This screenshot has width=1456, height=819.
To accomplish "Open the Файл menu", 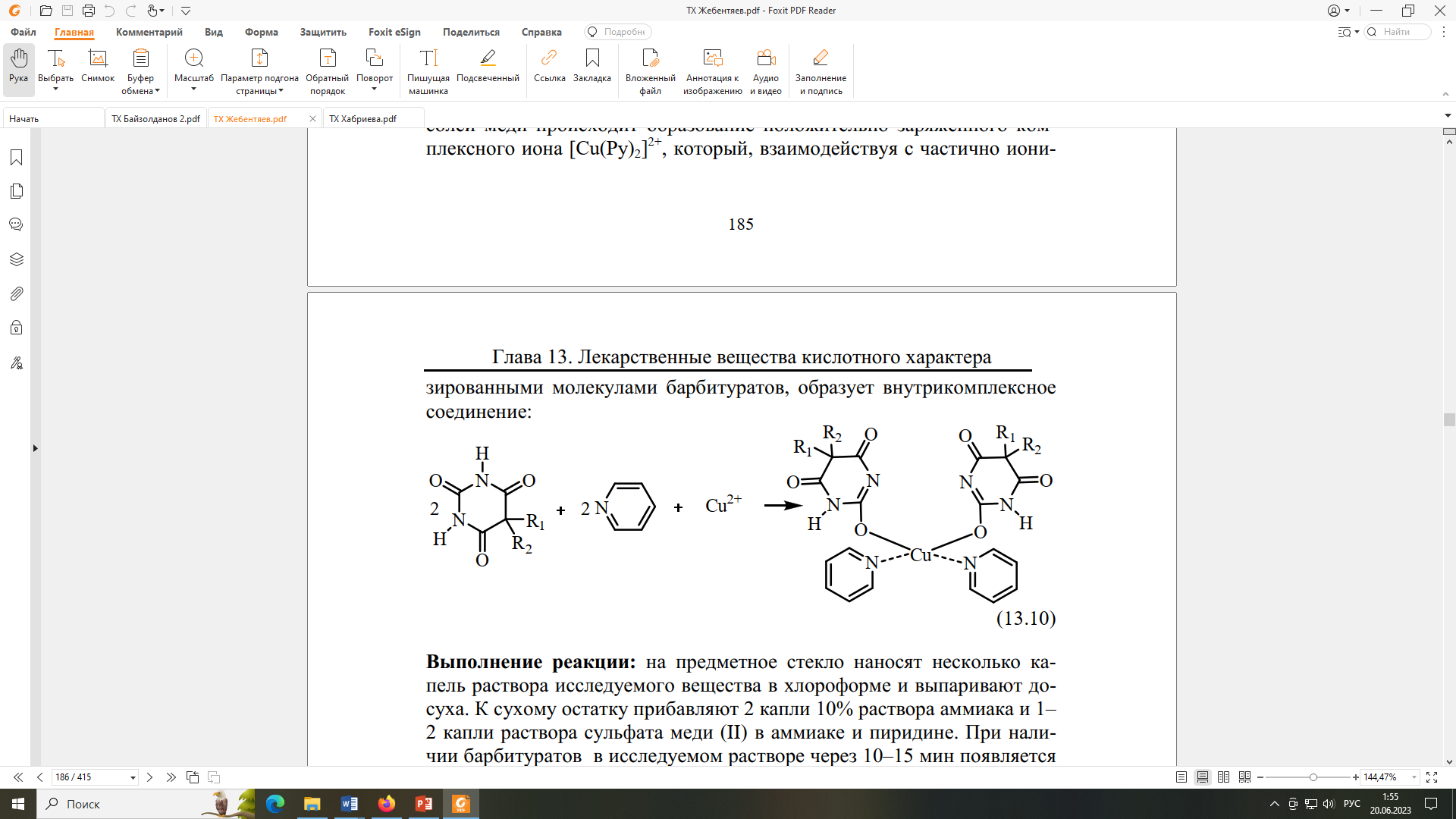I will click(x=24, y=32).
